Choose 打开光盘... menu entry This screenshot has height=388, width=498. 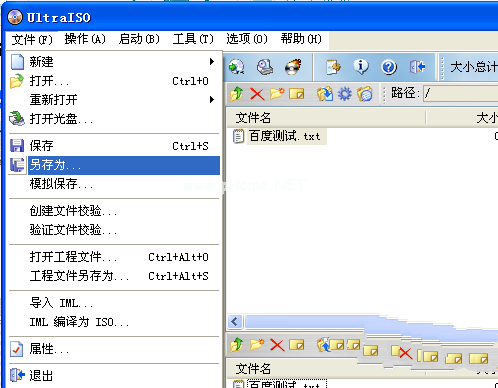point(114,119)
